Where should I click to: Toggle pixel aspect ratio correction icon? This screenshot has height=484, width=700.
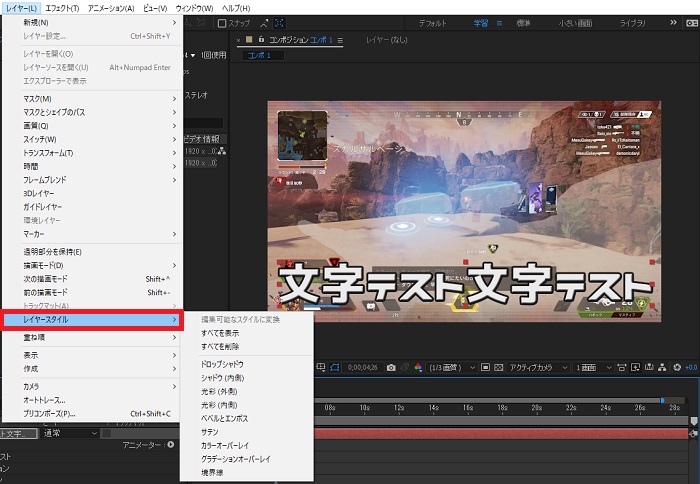[621, 367]
